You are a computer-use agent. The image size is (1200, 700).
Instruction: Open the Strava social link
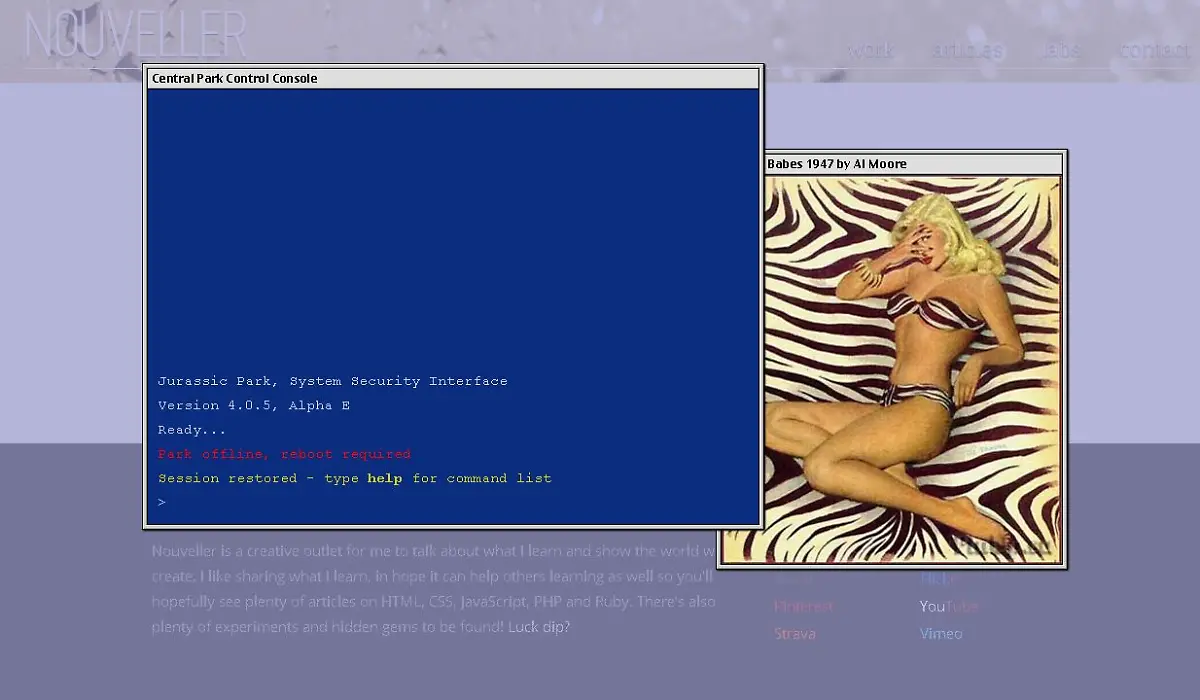coord(795,633)
